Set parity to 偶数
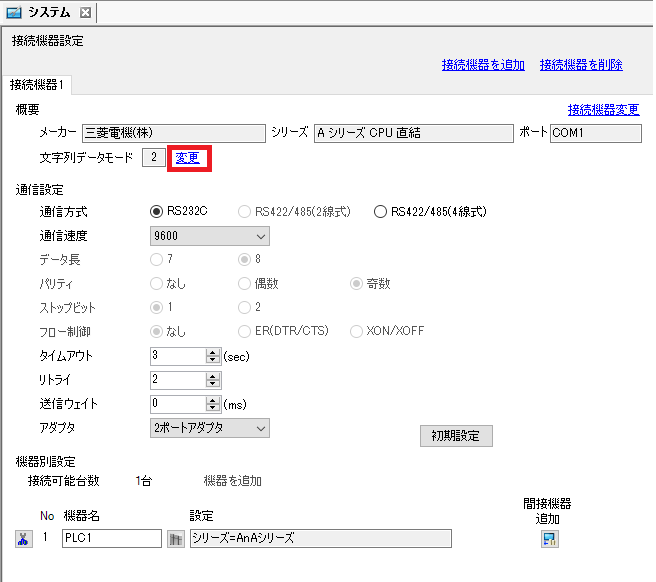 pos(244,284)
